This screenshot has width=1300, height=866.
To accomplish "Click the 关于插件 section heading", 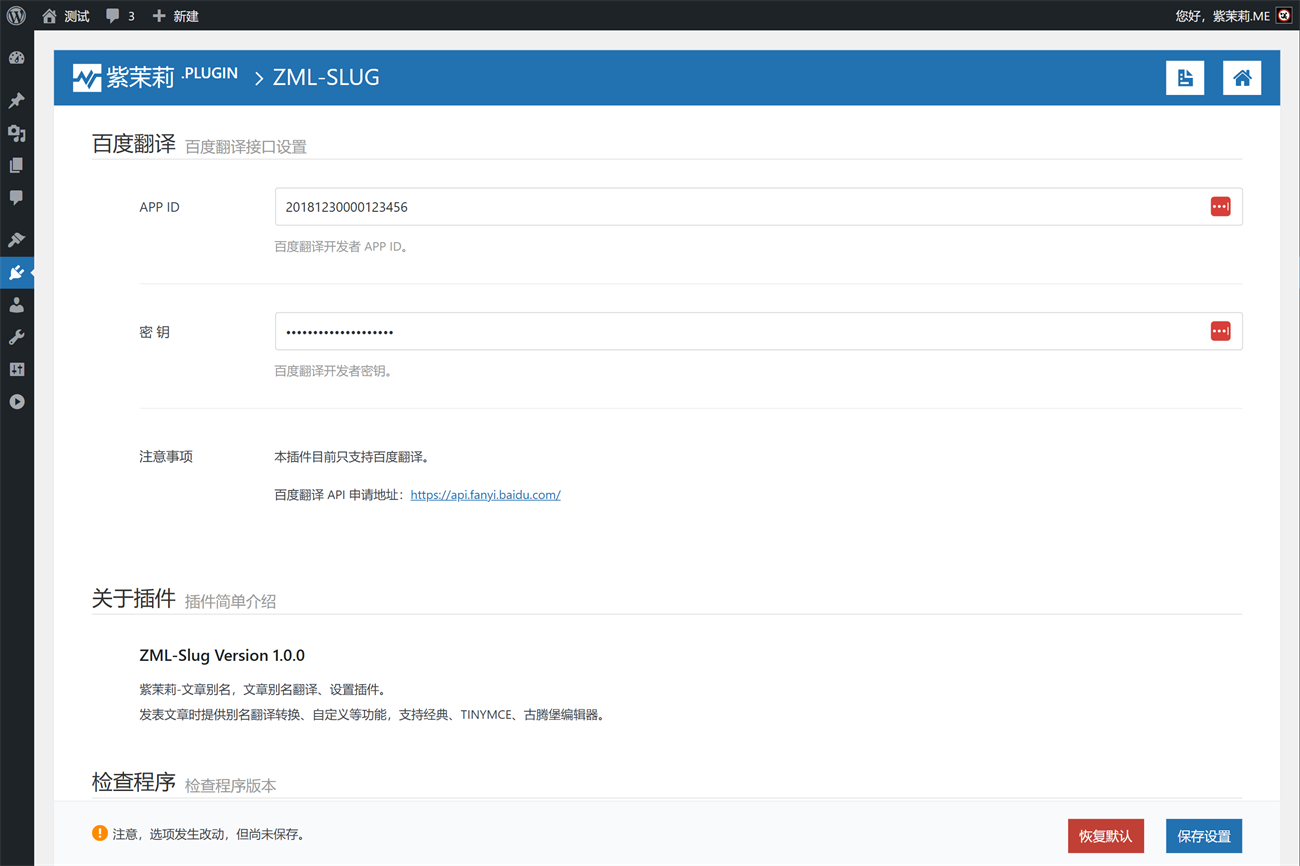I will coord(134,598).
